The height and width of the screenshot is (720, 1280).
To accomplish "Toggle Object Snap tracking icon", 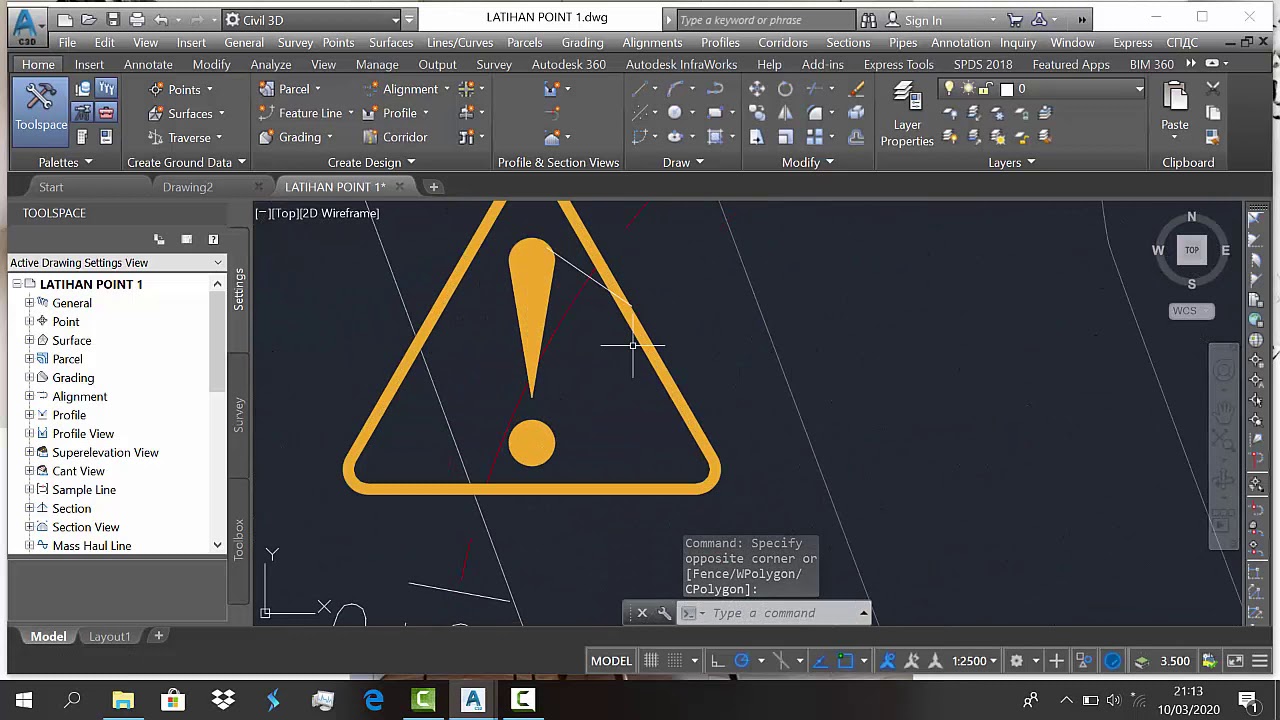I will (x=820, y=660).
